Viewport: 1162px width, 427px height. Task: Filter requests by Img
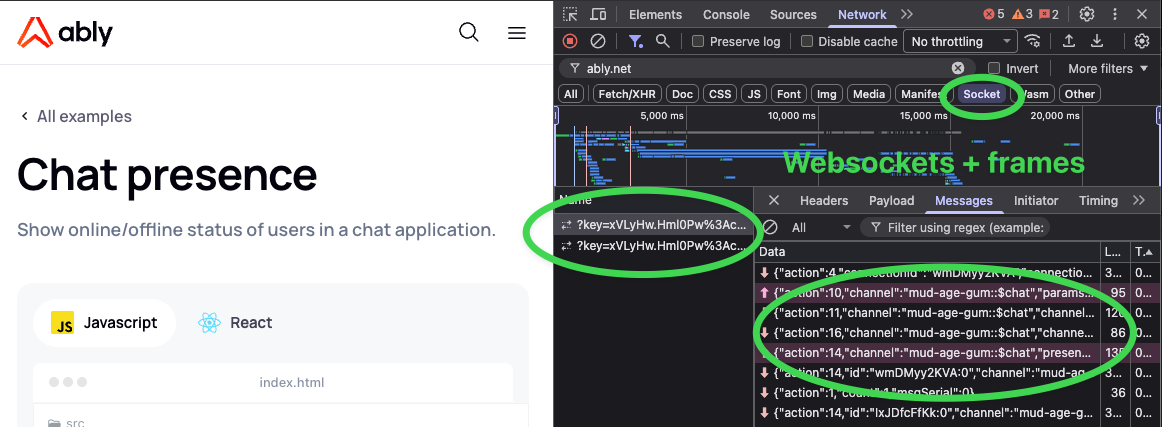tap(827, 94)
